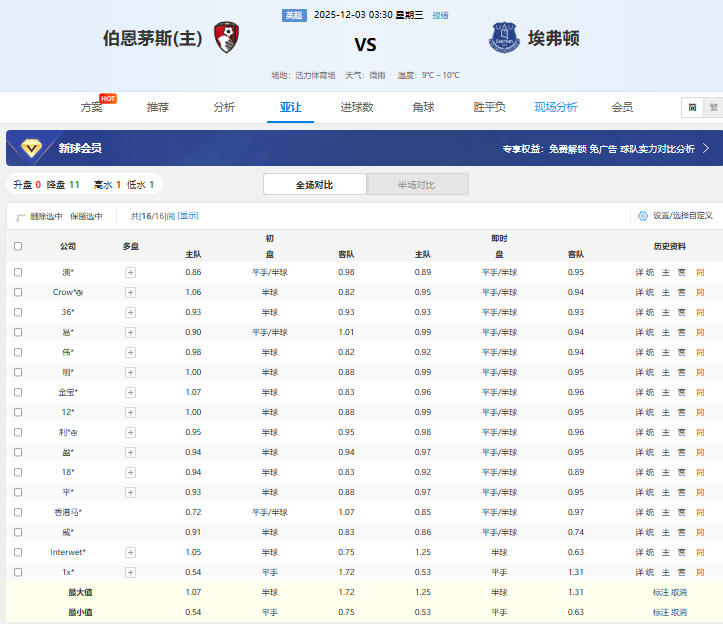The height and width of the screenshot is (624, 723).
Task: Click the [显示] show link
Action: (188, 215)
